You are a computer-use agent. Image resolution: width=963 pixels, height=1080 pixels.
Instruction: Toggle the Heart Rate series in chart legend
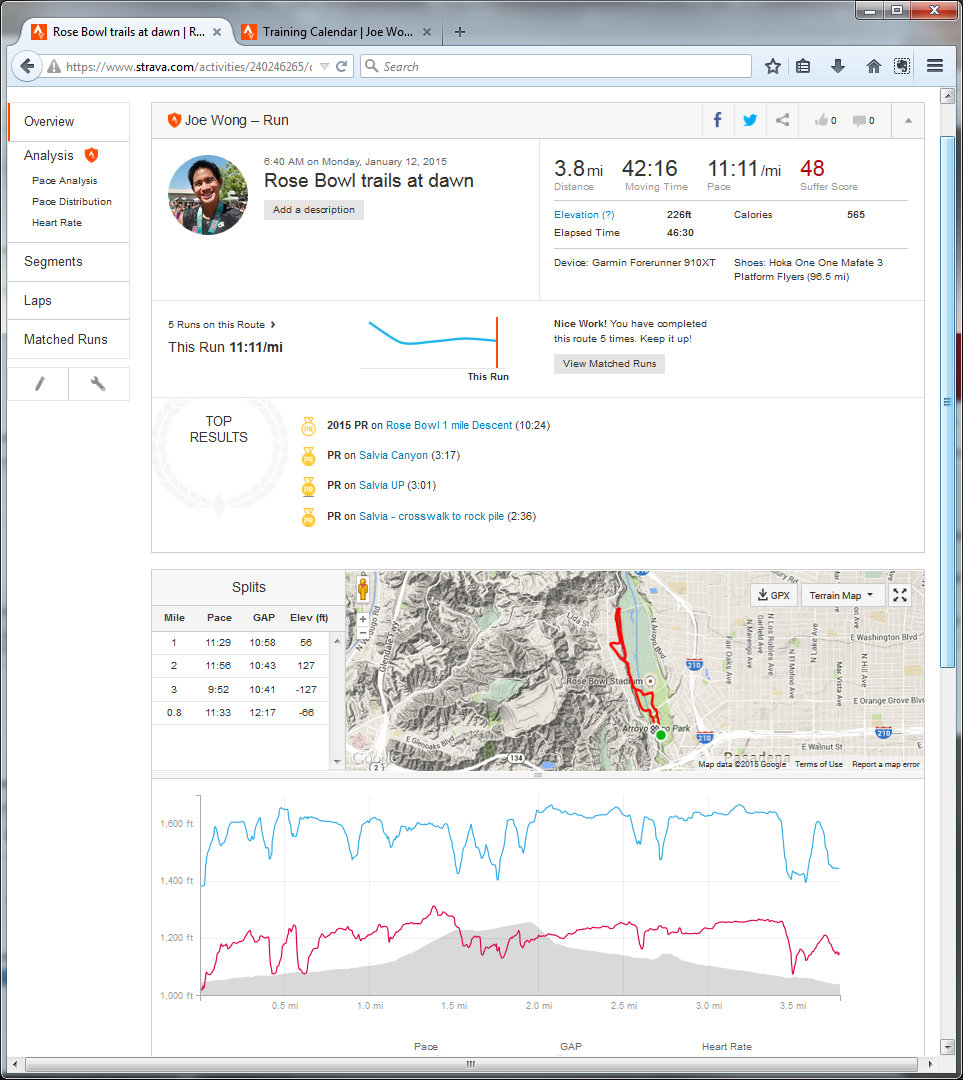[726, 1046]
